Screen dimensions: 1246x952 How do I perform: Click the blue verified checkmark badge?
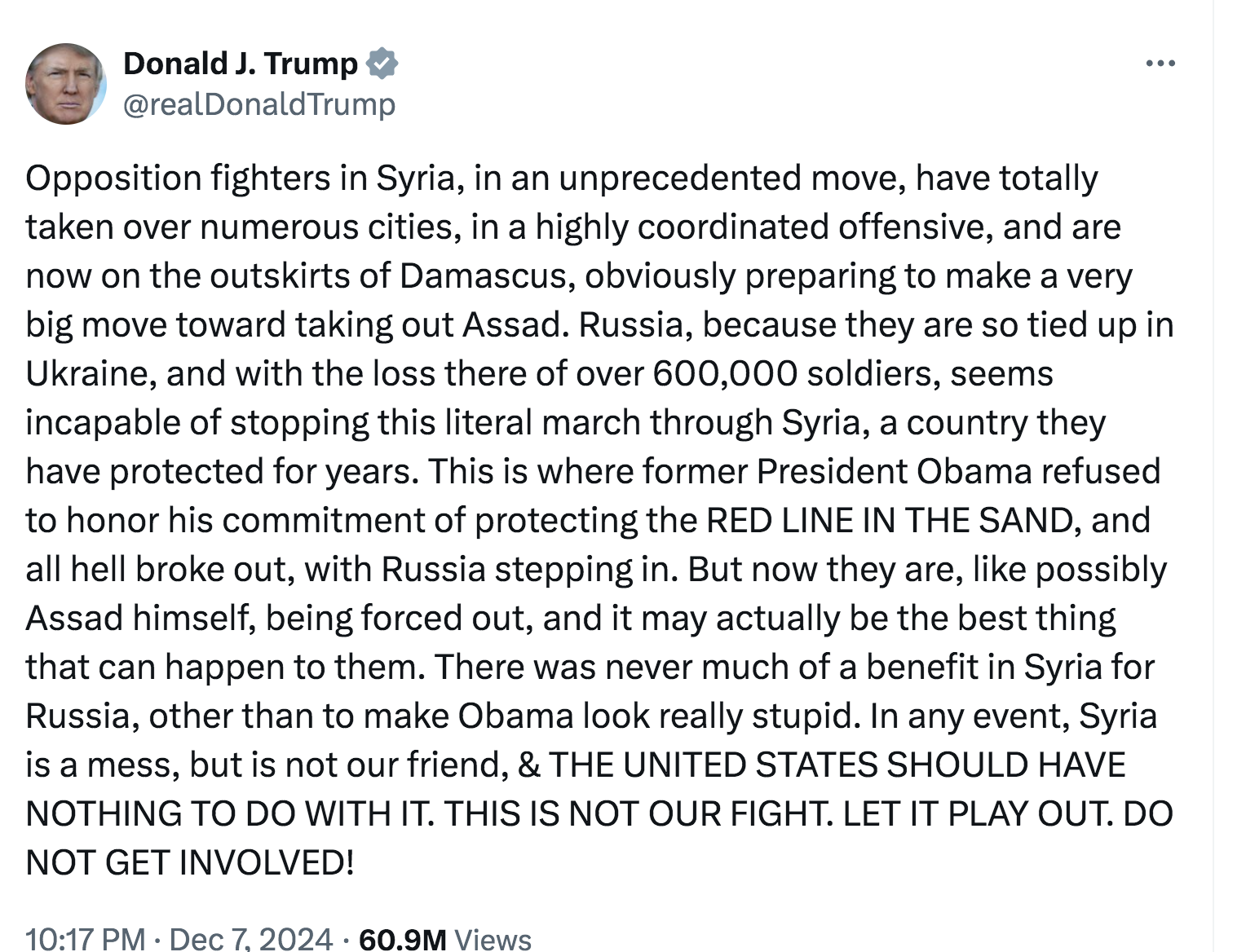(382, 64)
